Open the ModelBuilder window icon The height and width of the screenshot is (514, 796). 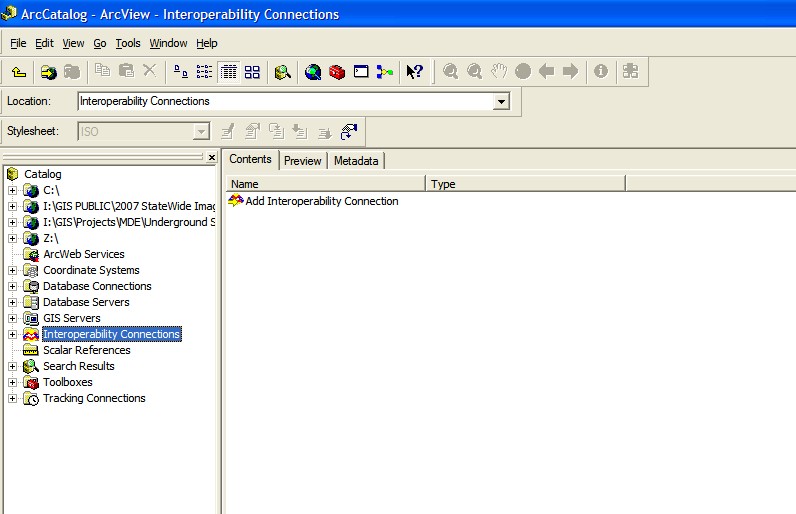[385, 72]
